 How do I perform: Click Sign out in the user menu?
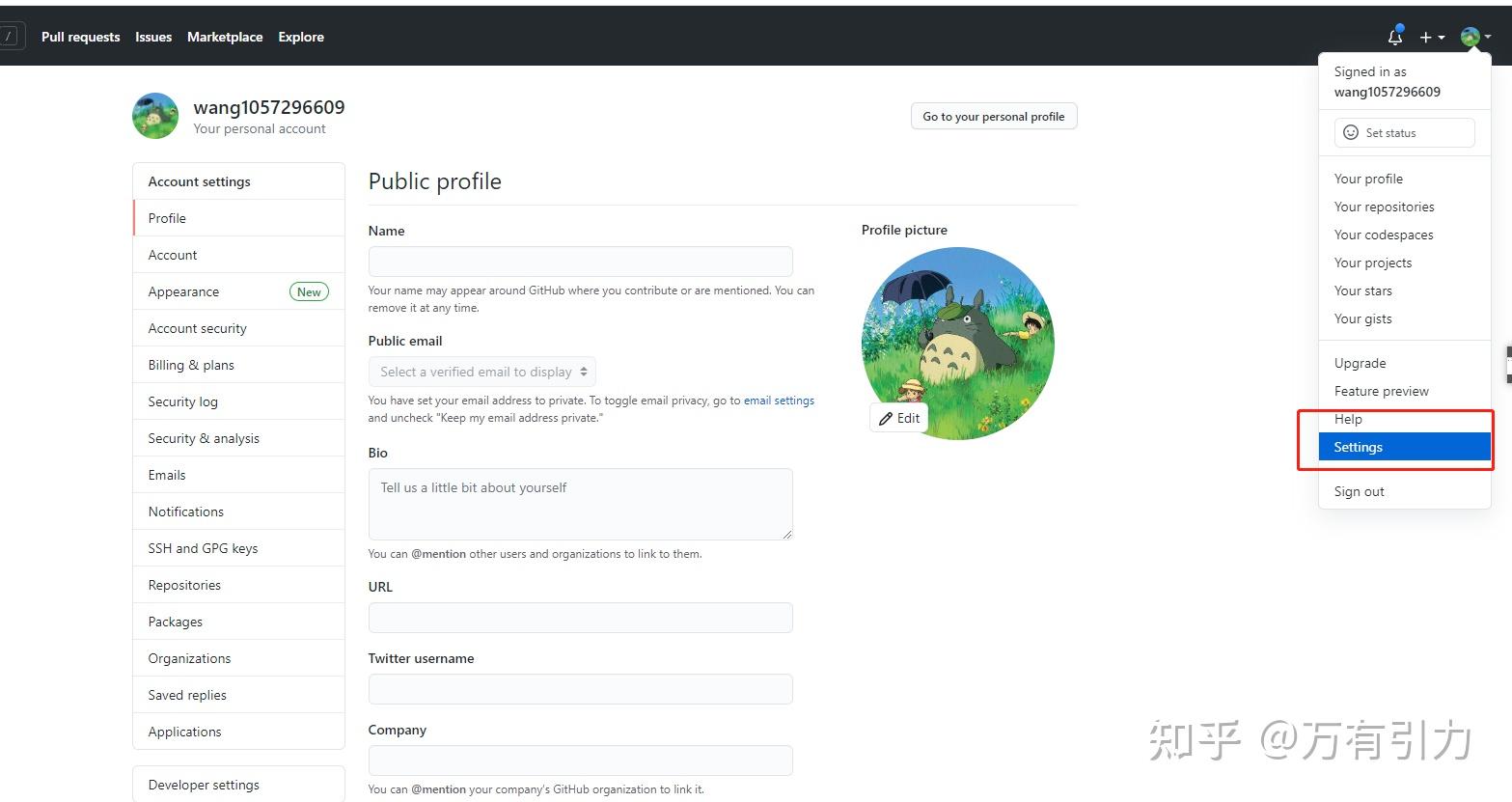1359,490
